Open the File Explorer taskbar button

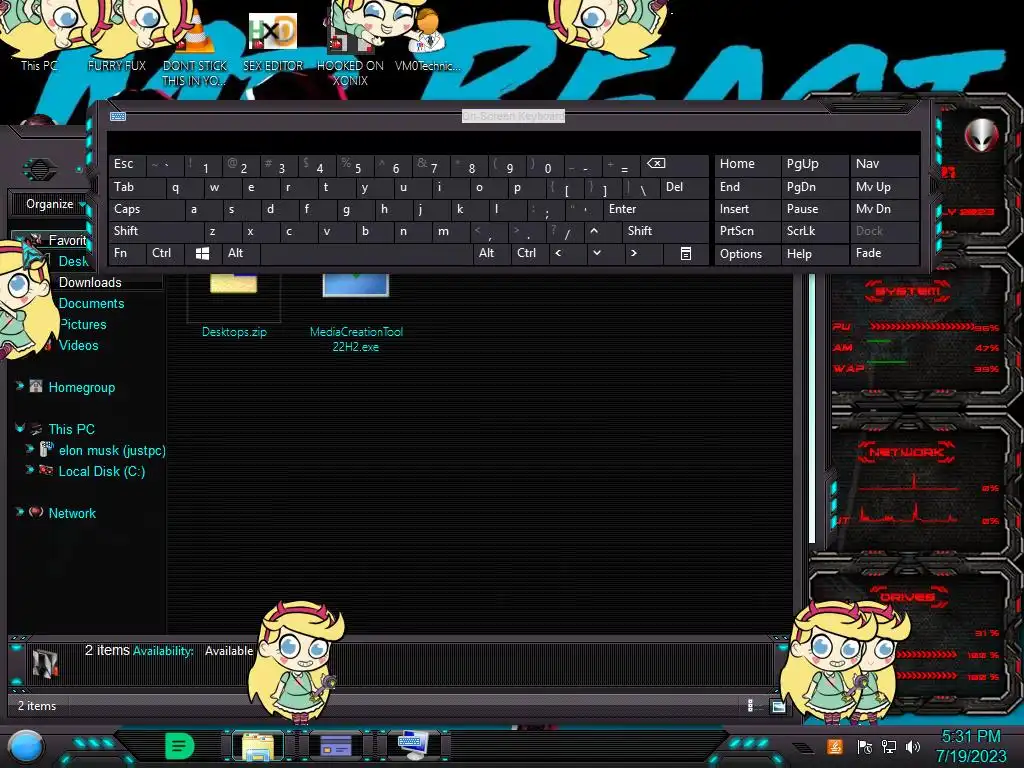tap(258, 746)
